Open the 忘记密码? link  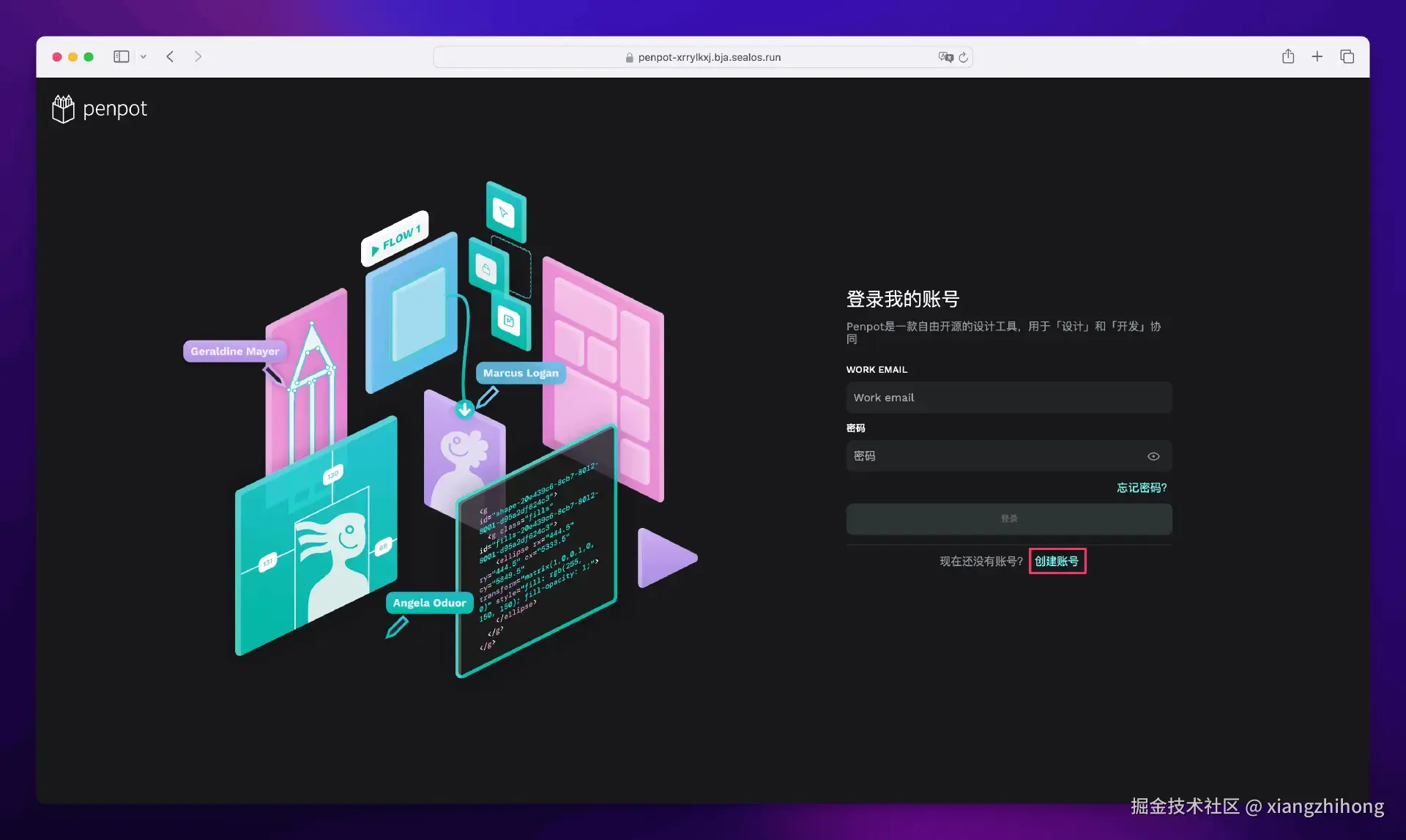point(1141,488)
